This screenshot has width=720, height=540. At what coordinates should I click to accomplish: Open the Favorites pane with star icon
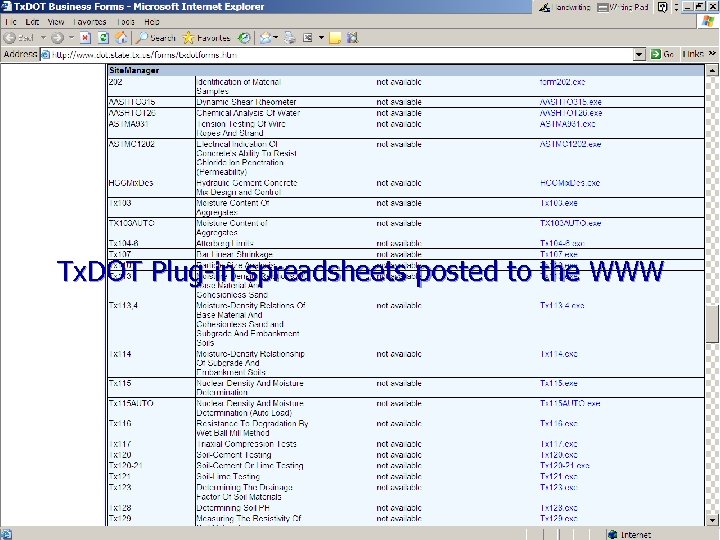point(207,38)
